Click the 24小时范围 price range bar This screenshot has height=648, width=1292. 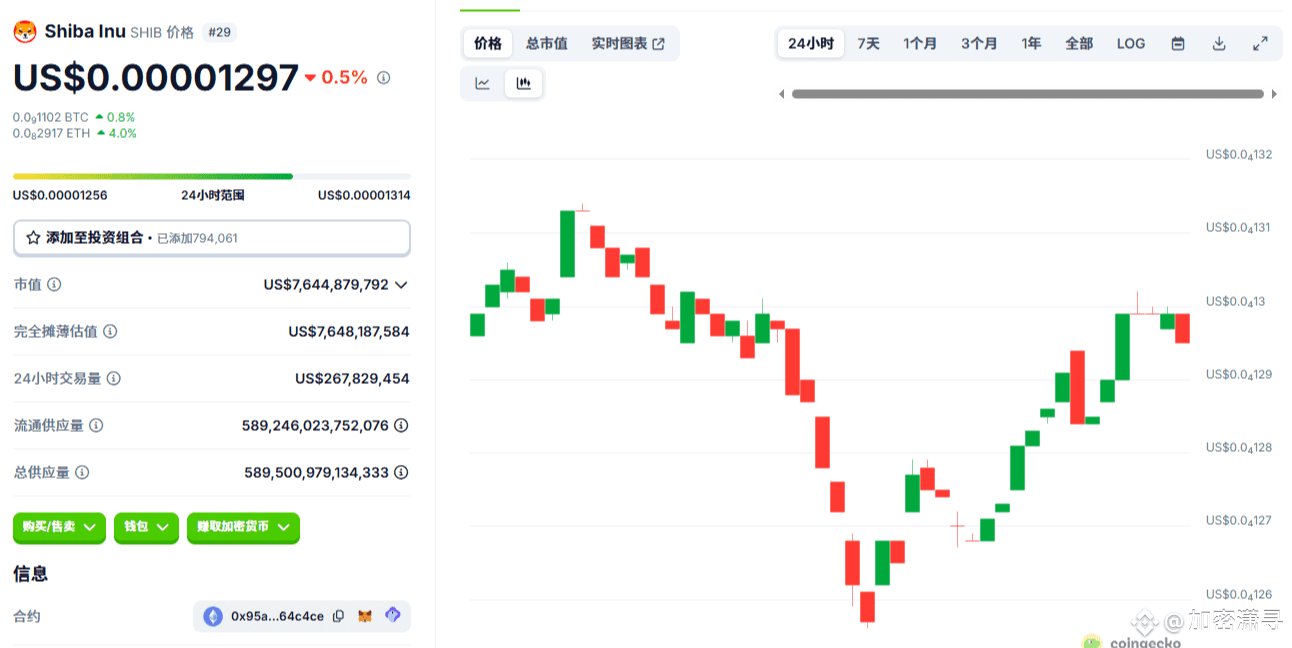tap(211, 176)
